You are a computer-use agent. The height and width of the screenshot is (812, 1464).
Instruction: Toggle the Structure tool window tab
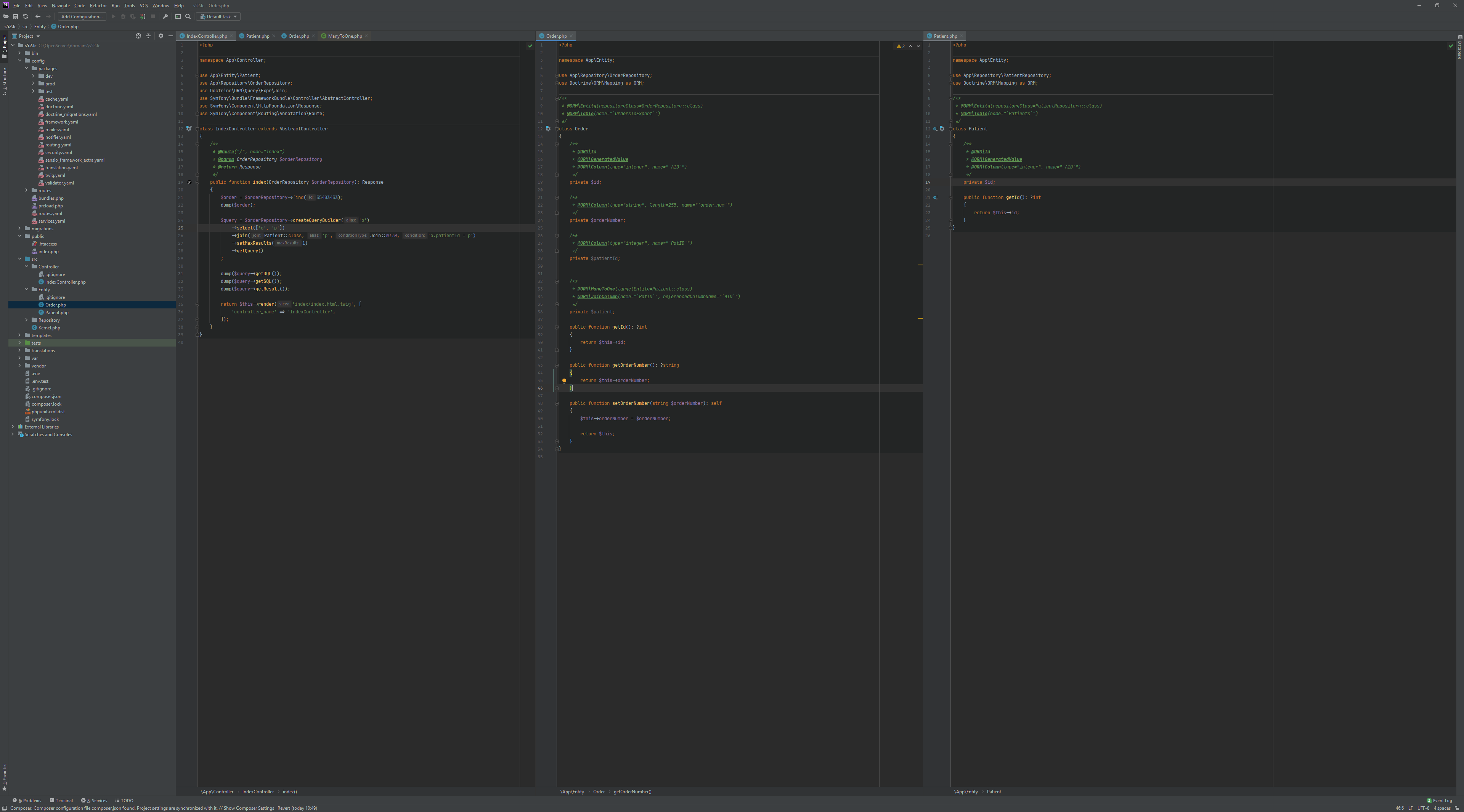click(x=4, y=82)
